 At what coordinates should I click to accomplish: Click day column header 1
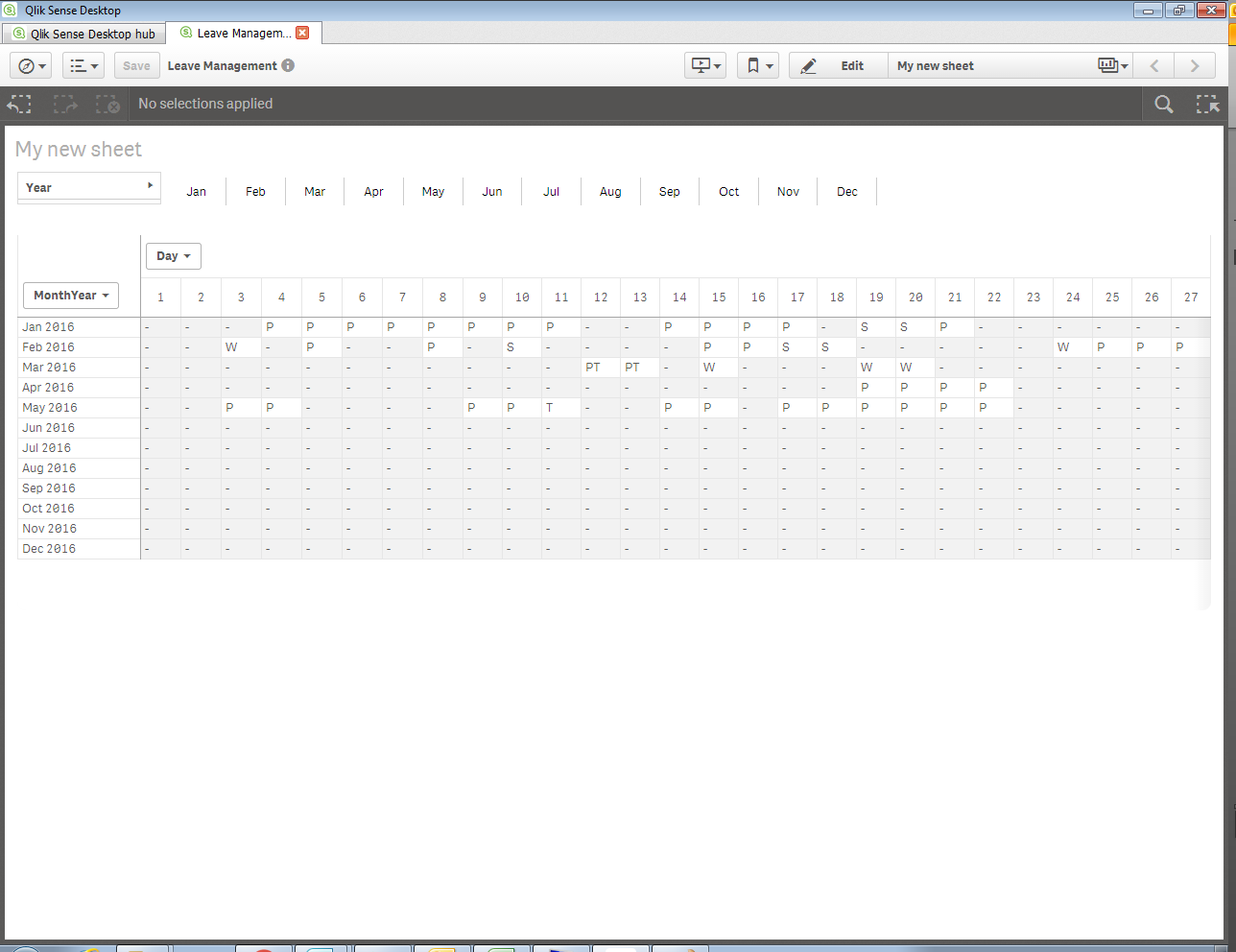161,297
